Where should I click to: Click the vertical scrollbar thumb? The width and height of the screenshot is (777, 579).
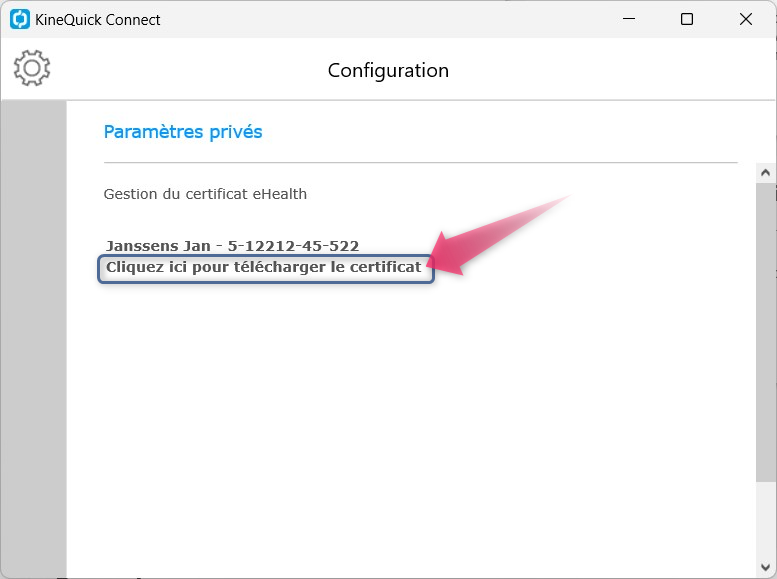[x=766, y=332]
